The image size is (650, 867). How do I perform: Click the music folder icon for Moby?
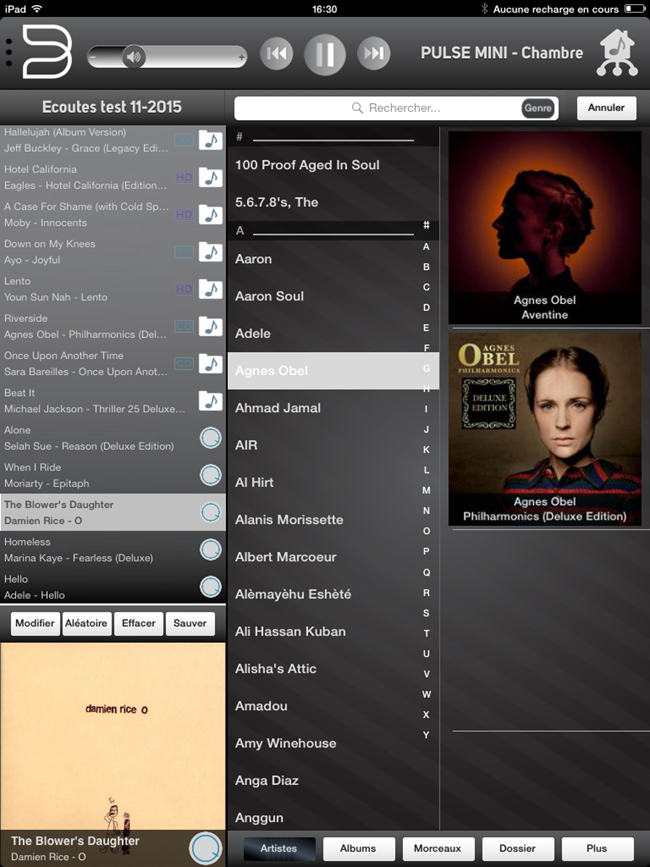[211, 215]
